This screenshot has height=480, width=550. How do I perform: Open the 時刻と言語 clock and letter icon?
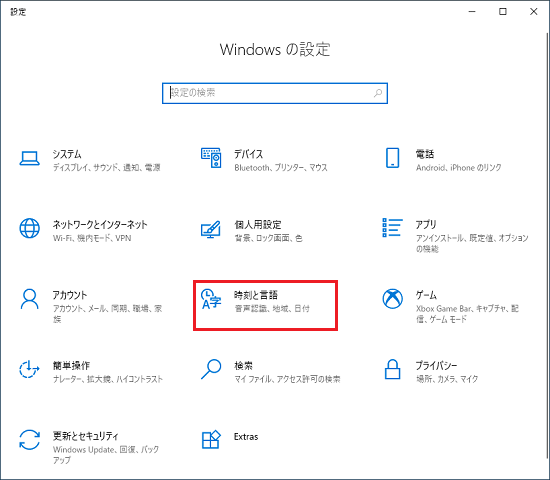point(211,299)
